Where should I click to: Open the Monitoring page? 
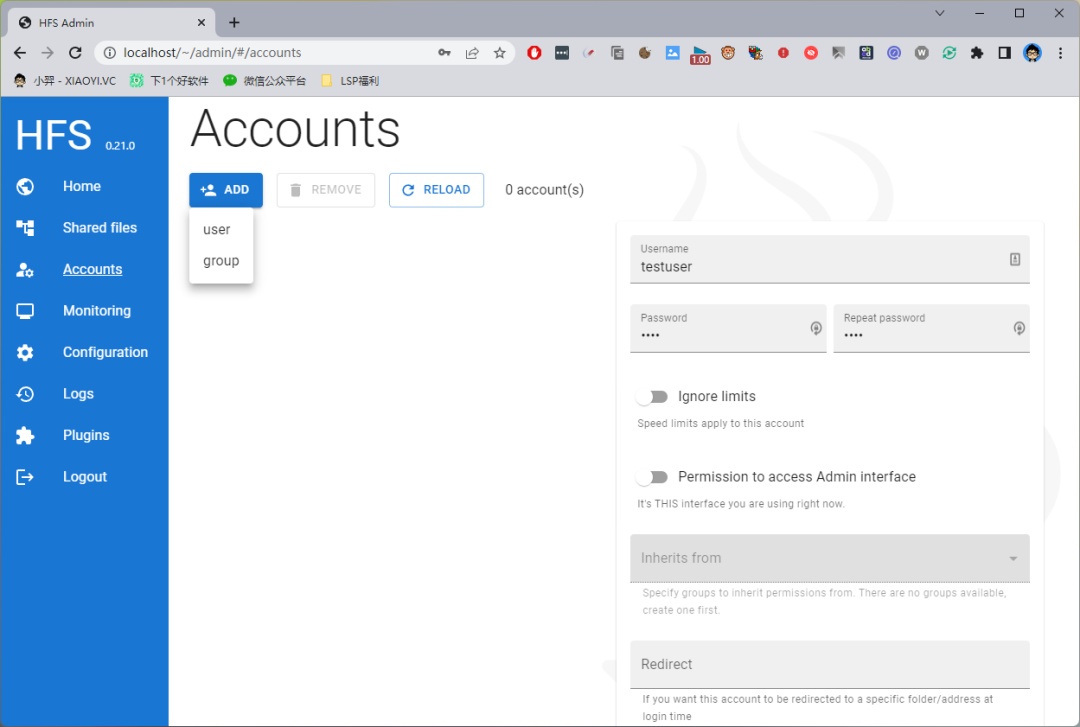[x=96, y=311]
